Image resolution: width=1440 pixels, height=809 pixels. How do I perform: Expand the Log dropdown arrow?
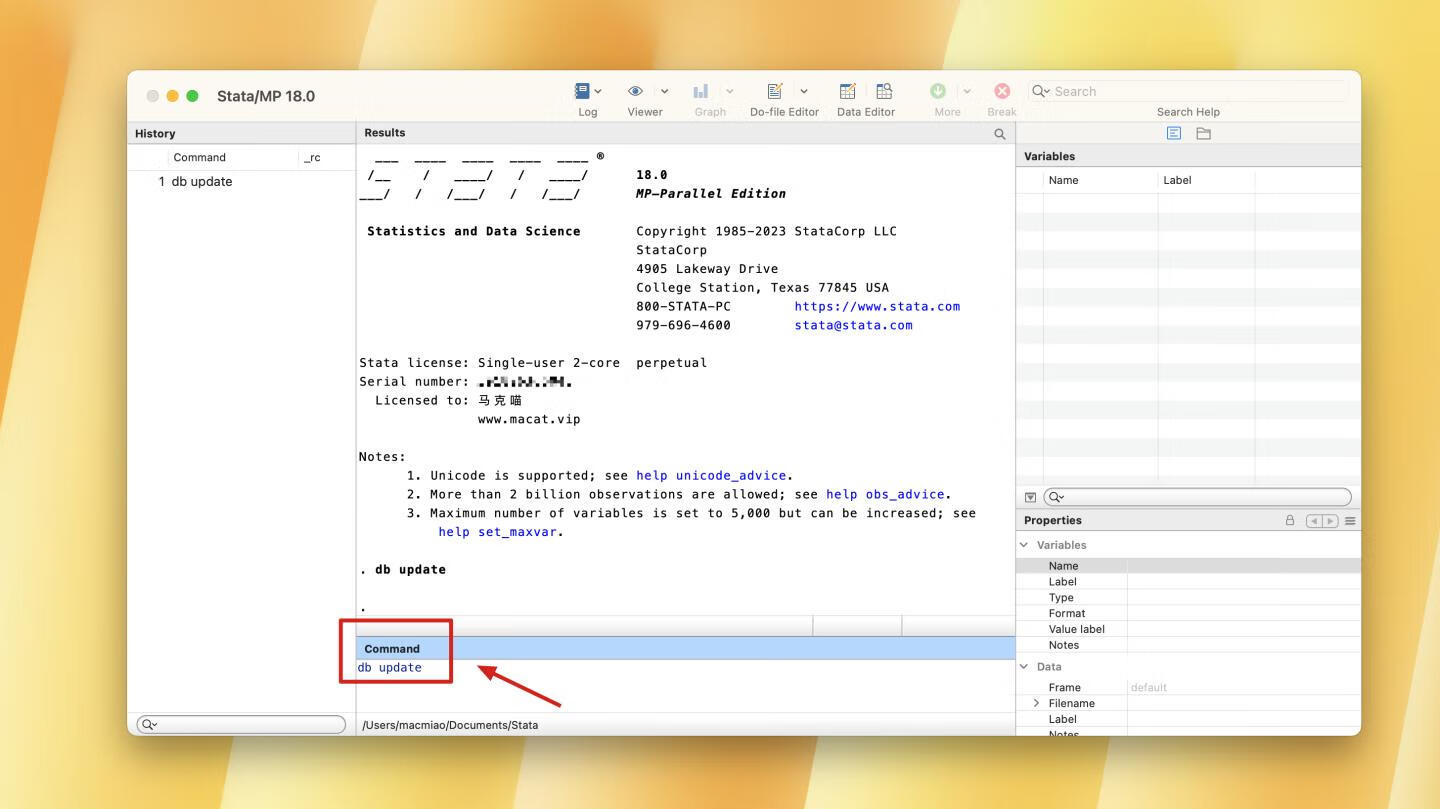tap(599, 91)
